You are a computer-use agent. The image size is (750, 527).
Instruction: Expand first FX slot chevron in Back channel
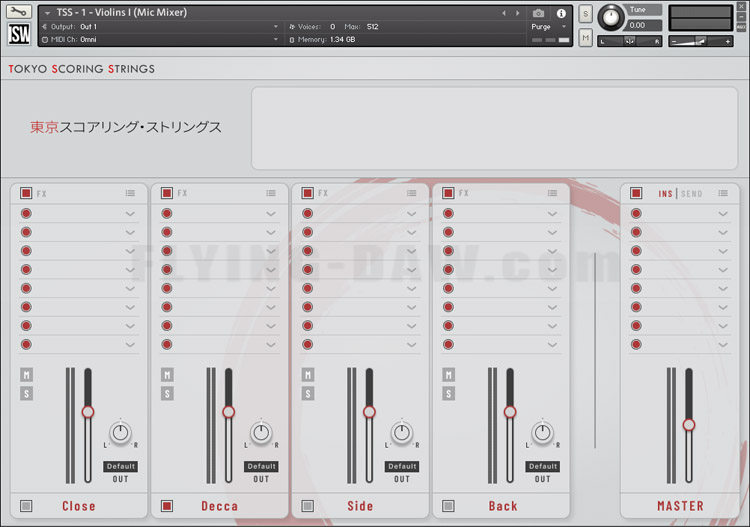click(552, 214)
